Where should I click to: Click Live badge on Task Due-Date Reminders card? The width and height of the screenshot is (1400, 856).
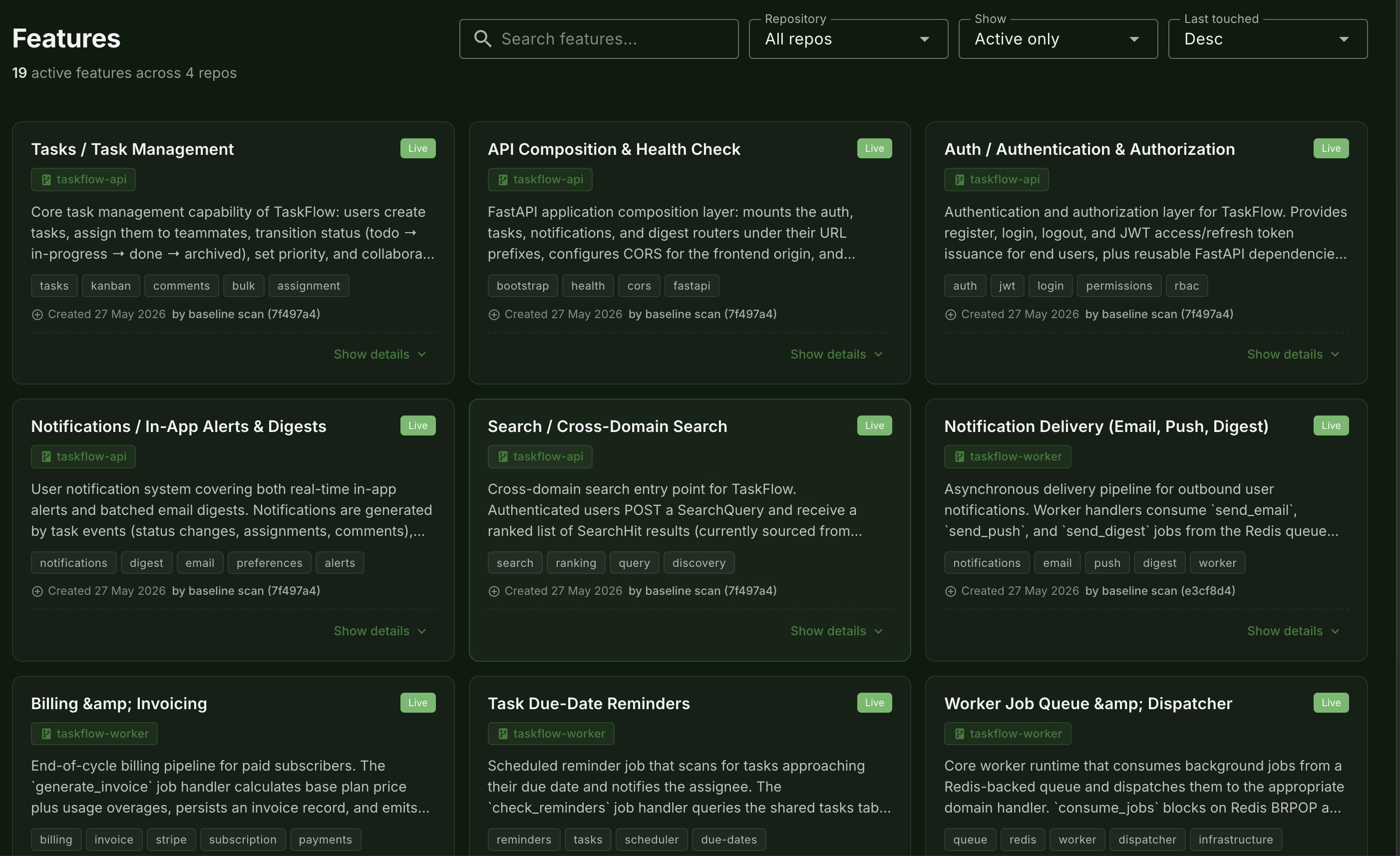tap(874, 703)
